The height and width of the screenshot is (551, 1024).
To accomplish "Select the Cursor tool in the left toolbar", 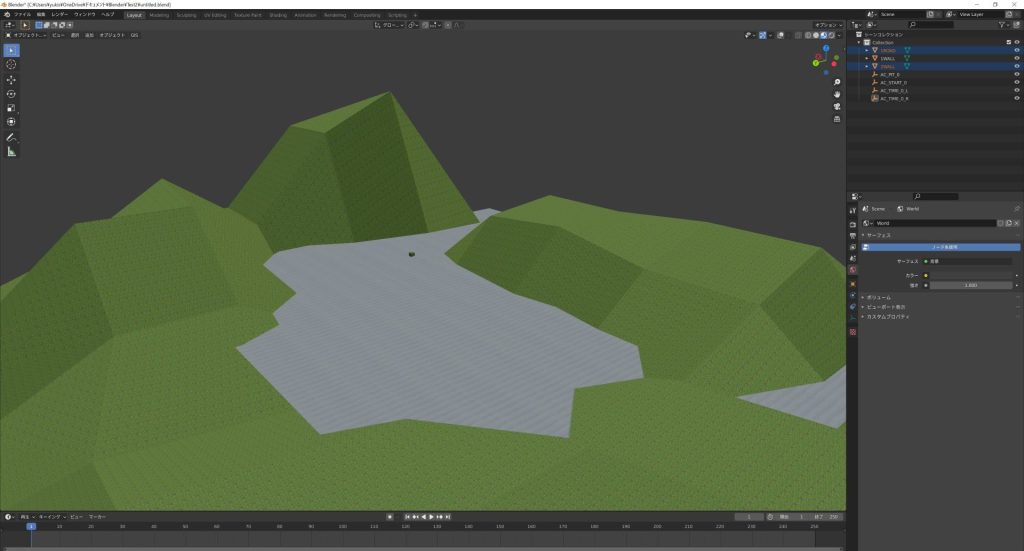I will pos(11,64).
